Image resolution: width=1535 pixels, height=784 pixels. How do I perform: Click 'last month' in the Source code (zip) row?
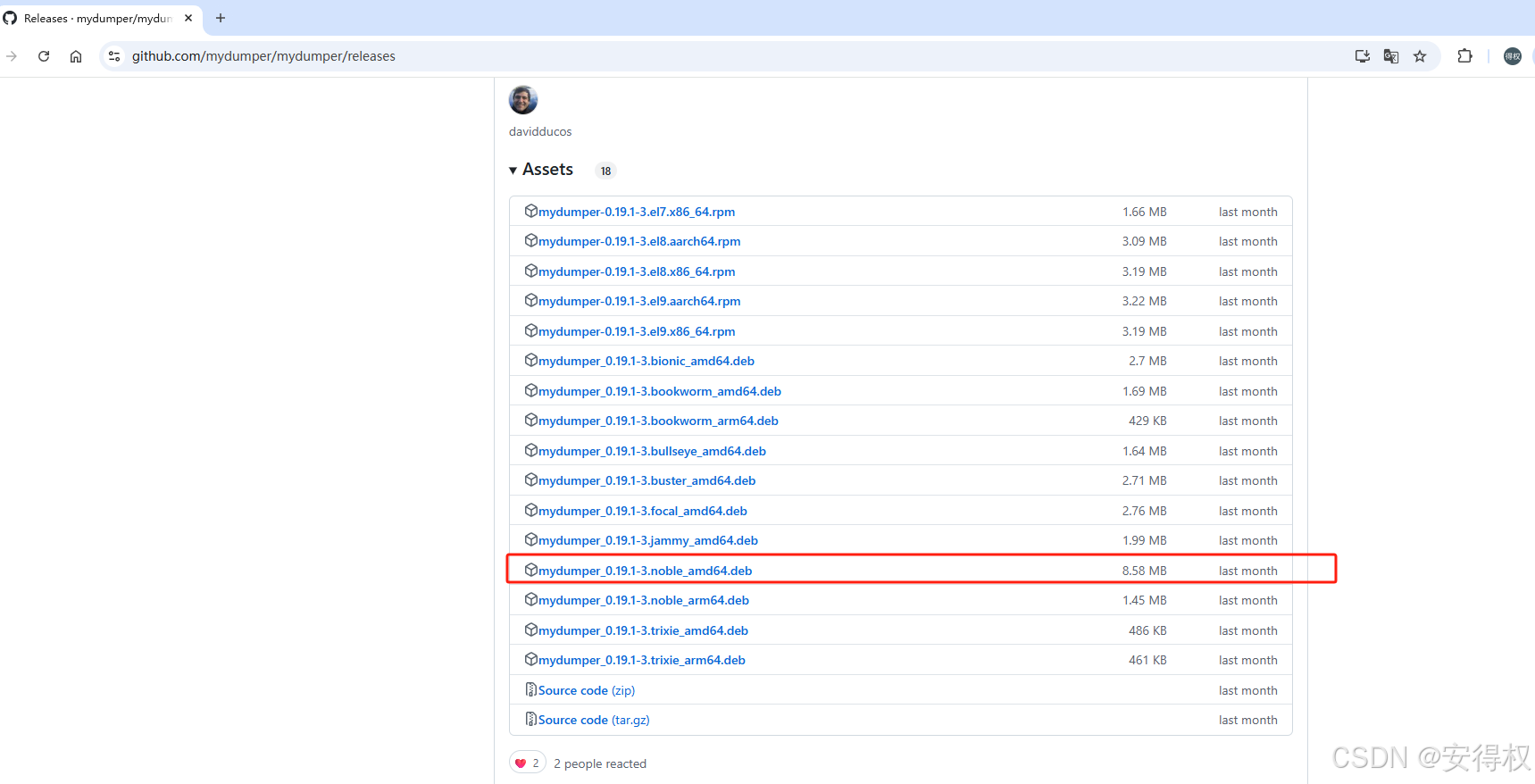(1248, 690)
